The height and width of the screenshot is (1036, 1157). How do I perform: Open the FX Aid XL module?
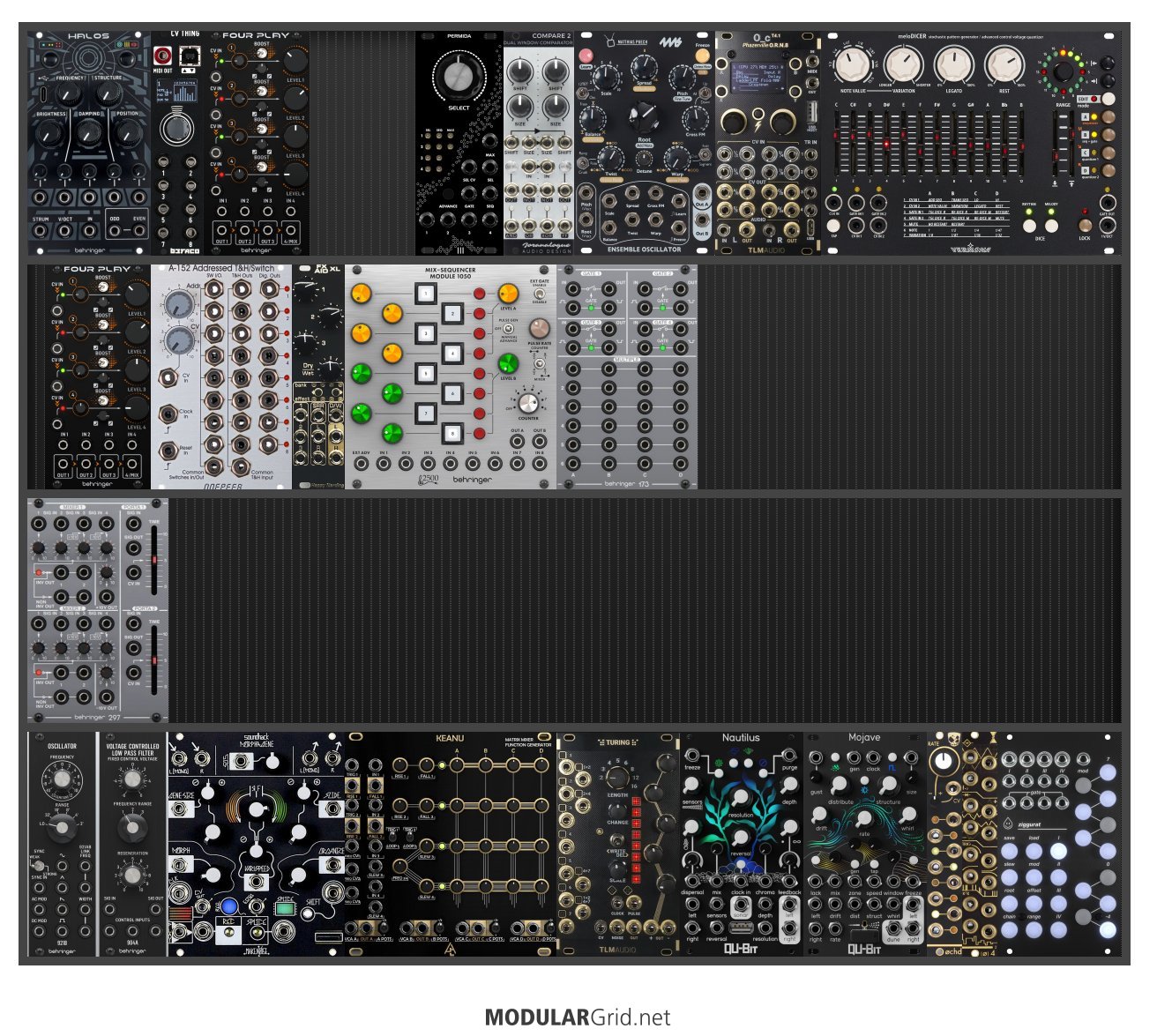318,376
